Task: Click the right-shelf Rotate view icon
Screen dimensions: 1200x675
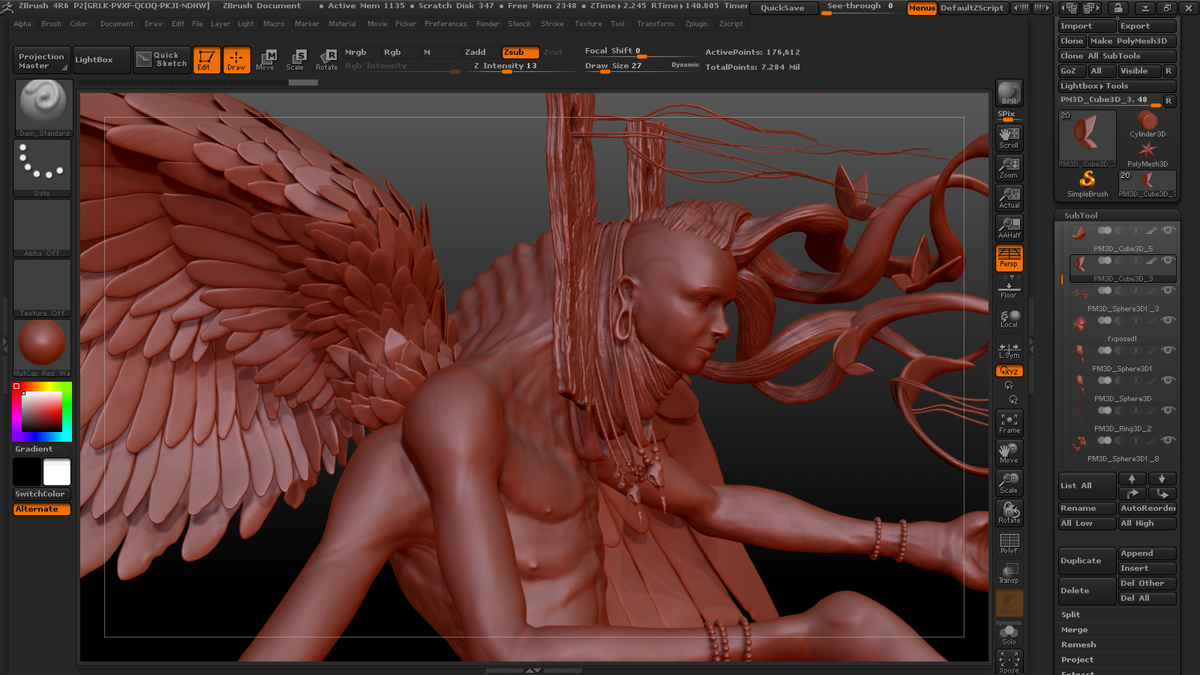Action: (x=1009, y=513)
